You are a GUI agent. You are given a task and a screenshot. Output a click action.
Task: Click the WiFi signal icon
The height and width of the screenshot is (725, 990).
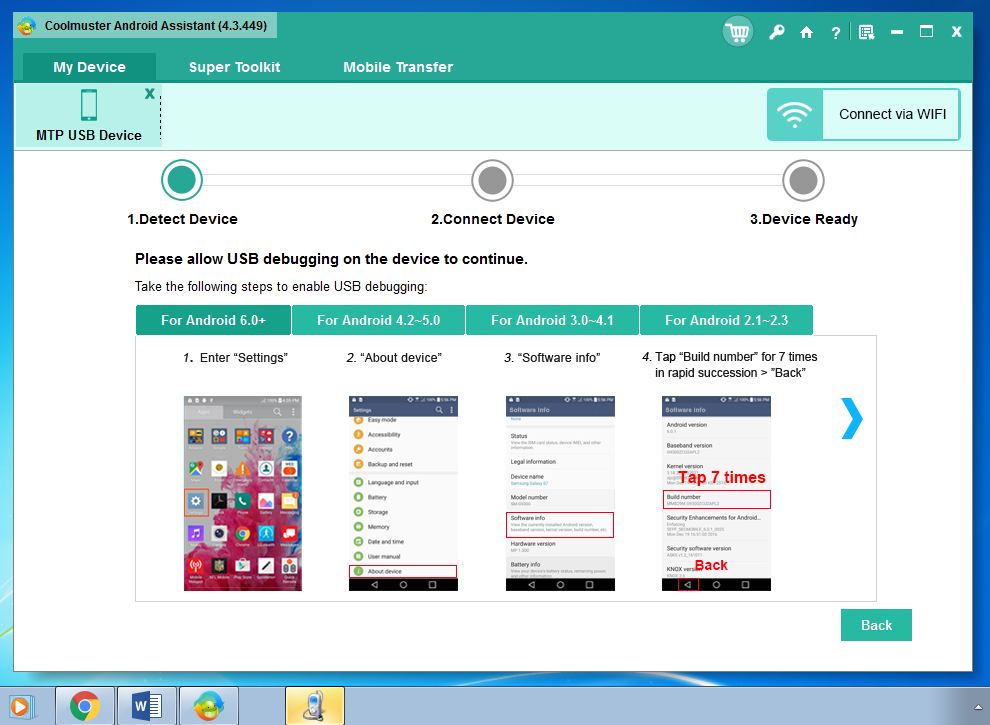tap(794, 114)
